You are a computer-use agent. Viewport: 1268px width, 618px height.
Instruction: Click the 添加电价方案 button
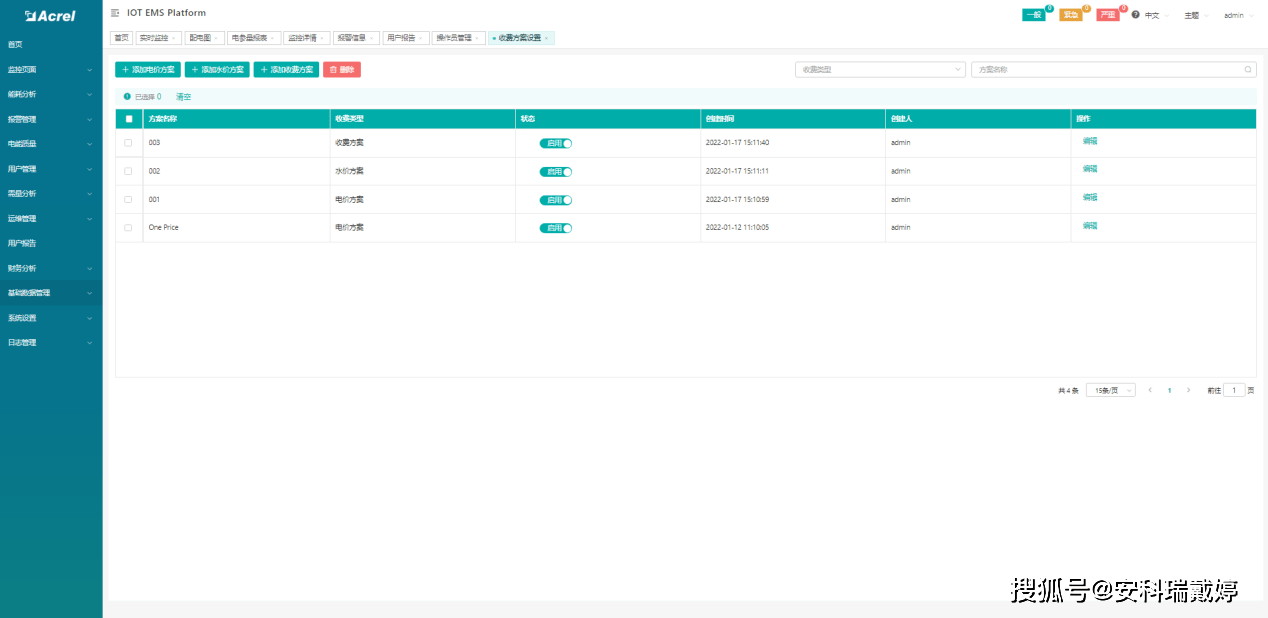(x=148, y=70)
